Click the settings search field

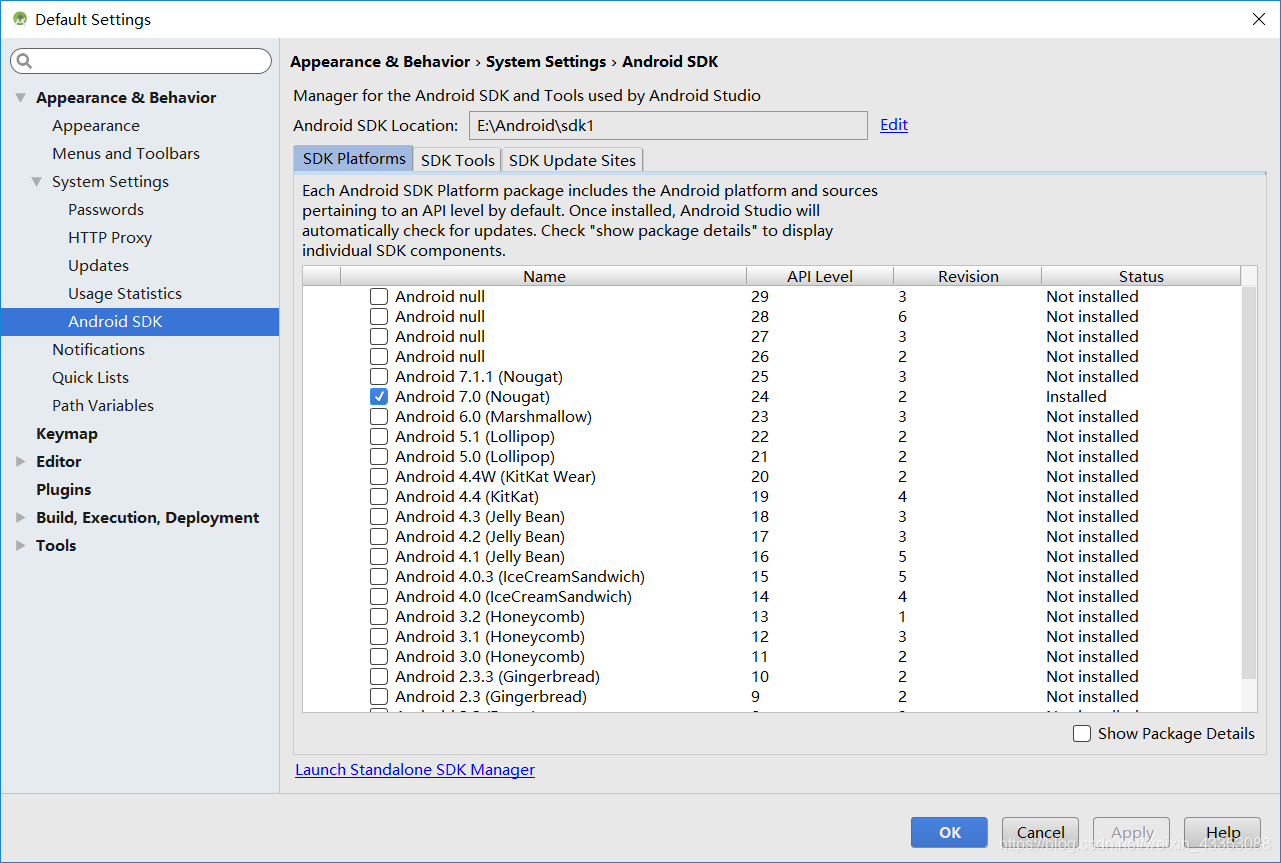point(141,62)
